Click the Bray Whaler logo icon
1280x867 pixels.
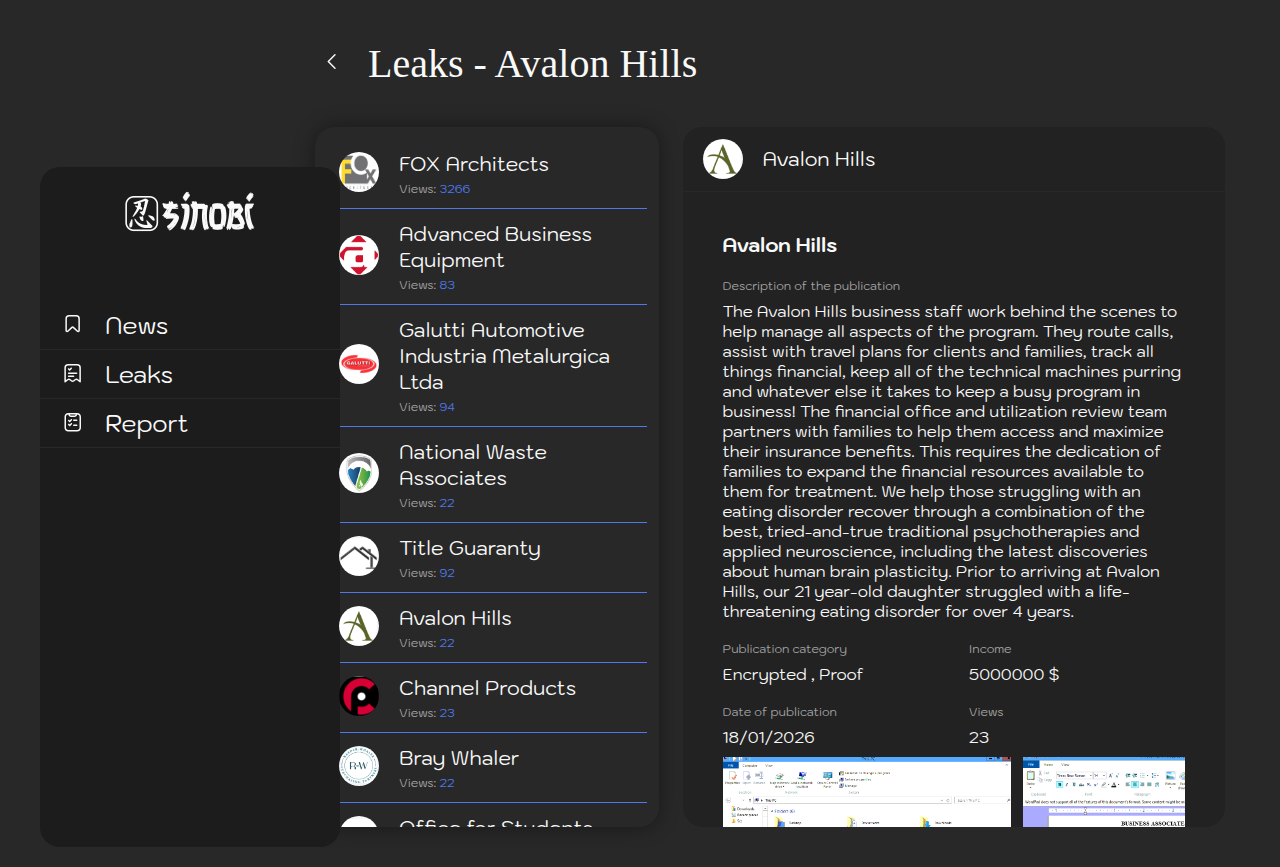click(359, 766)
